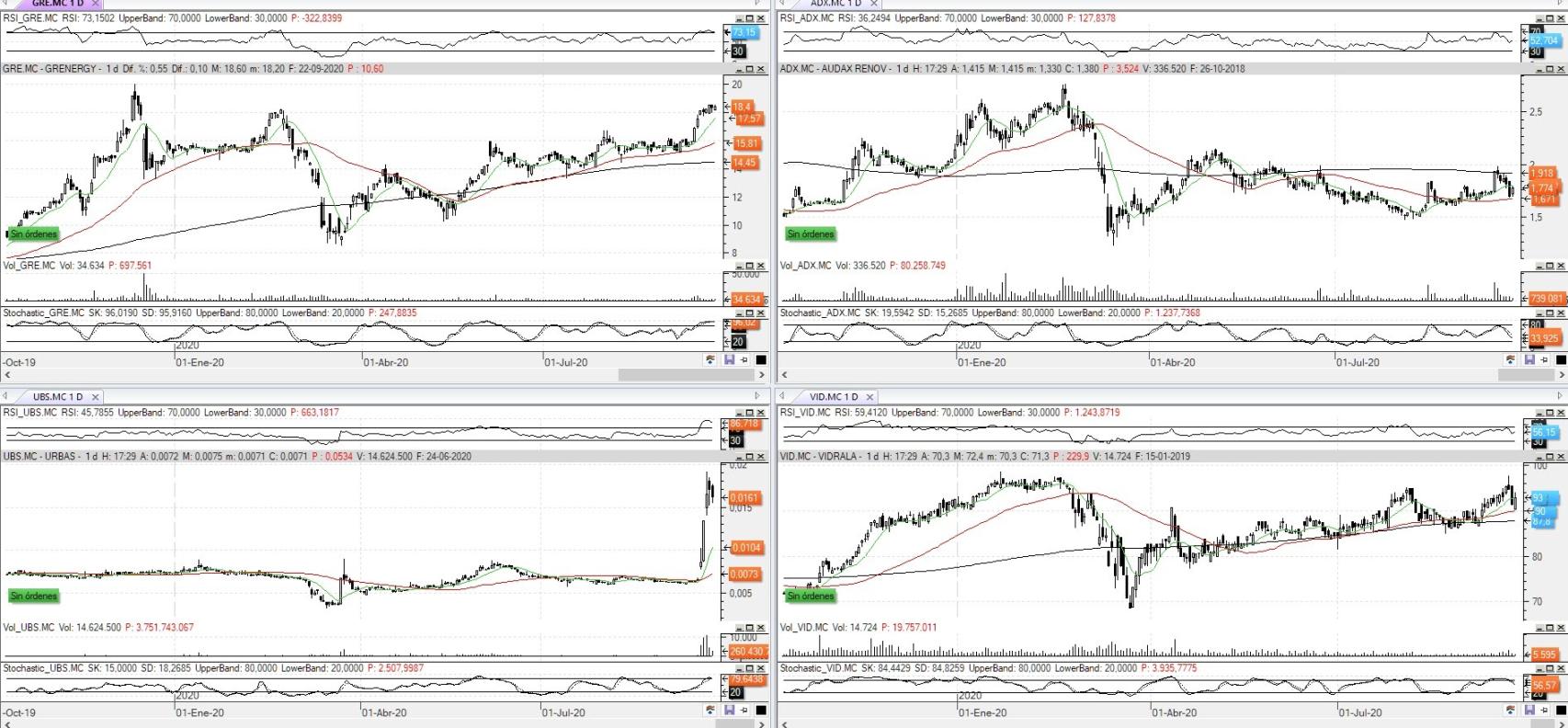Screen dimensions: 1568x728
Task: Click left arrow of ADX.MC chart scrollbar
Action: click(x=783, y=375)
